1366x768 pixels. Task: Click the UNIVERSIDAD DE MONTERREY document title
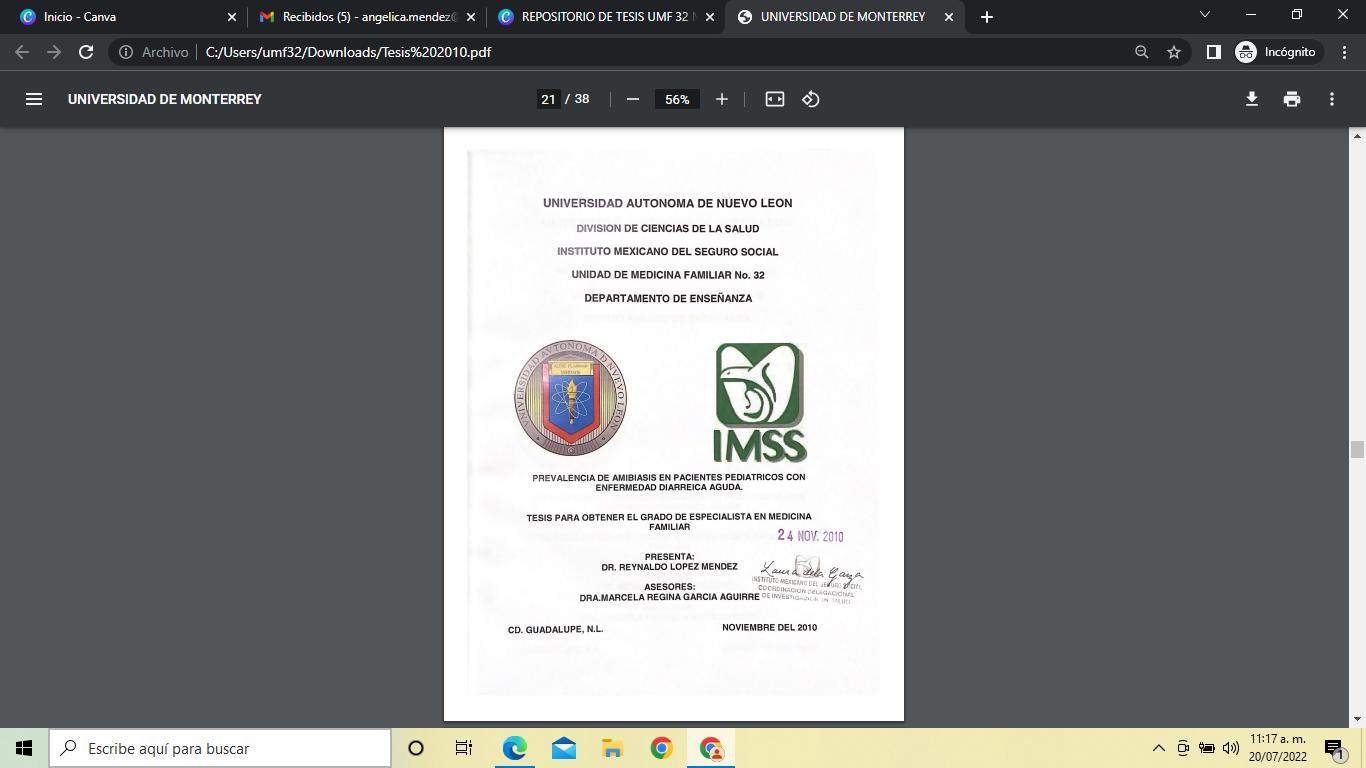point(165,99)
